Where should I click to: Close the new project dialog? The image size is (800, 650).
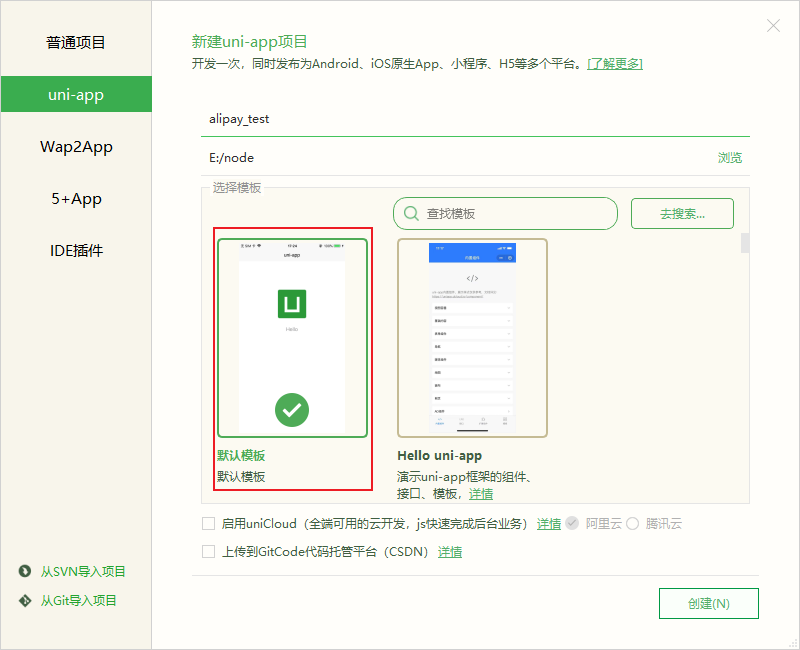773,26
